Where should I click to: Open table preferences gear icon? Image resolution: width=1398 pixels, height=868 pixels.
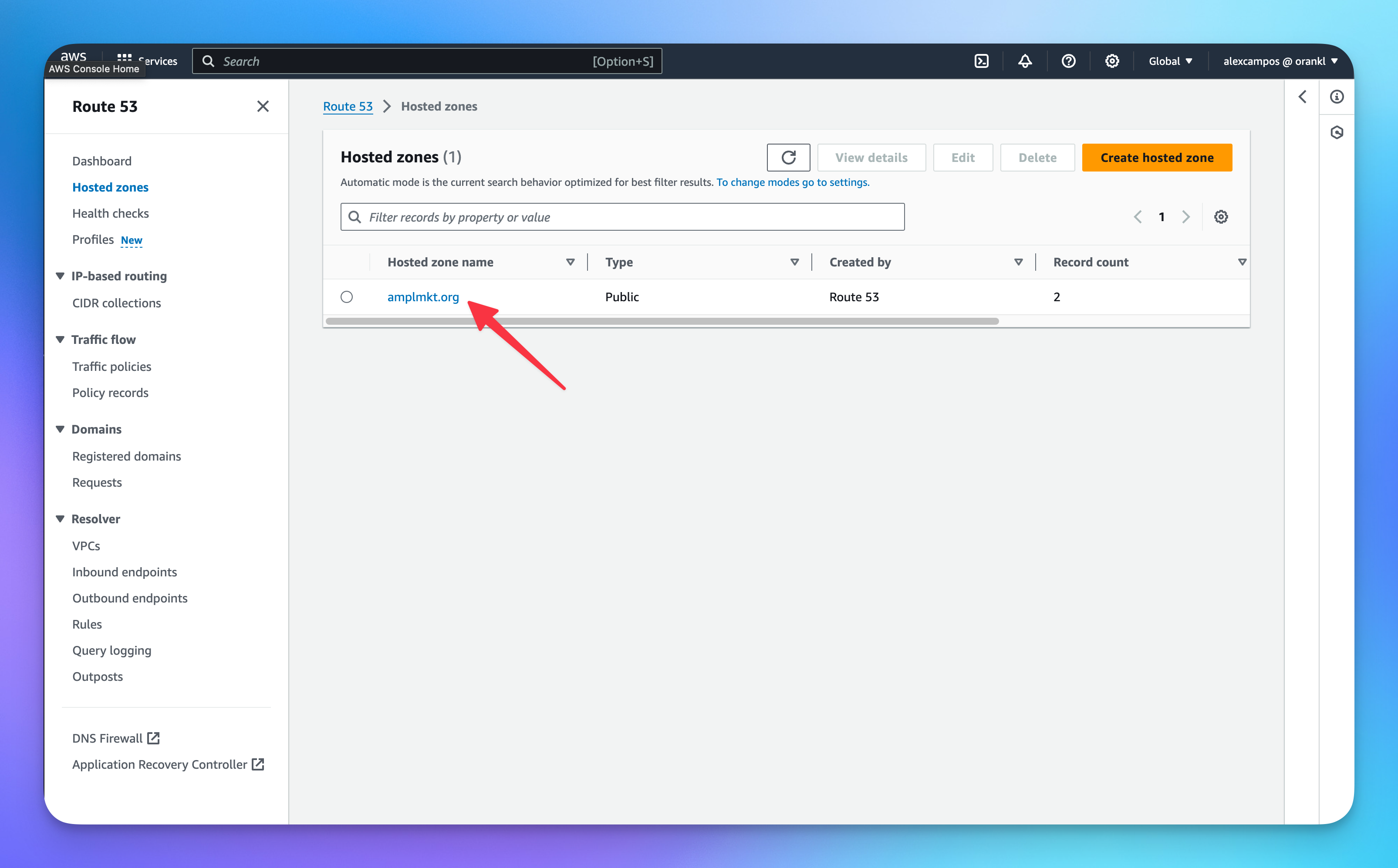(1220, 217)
